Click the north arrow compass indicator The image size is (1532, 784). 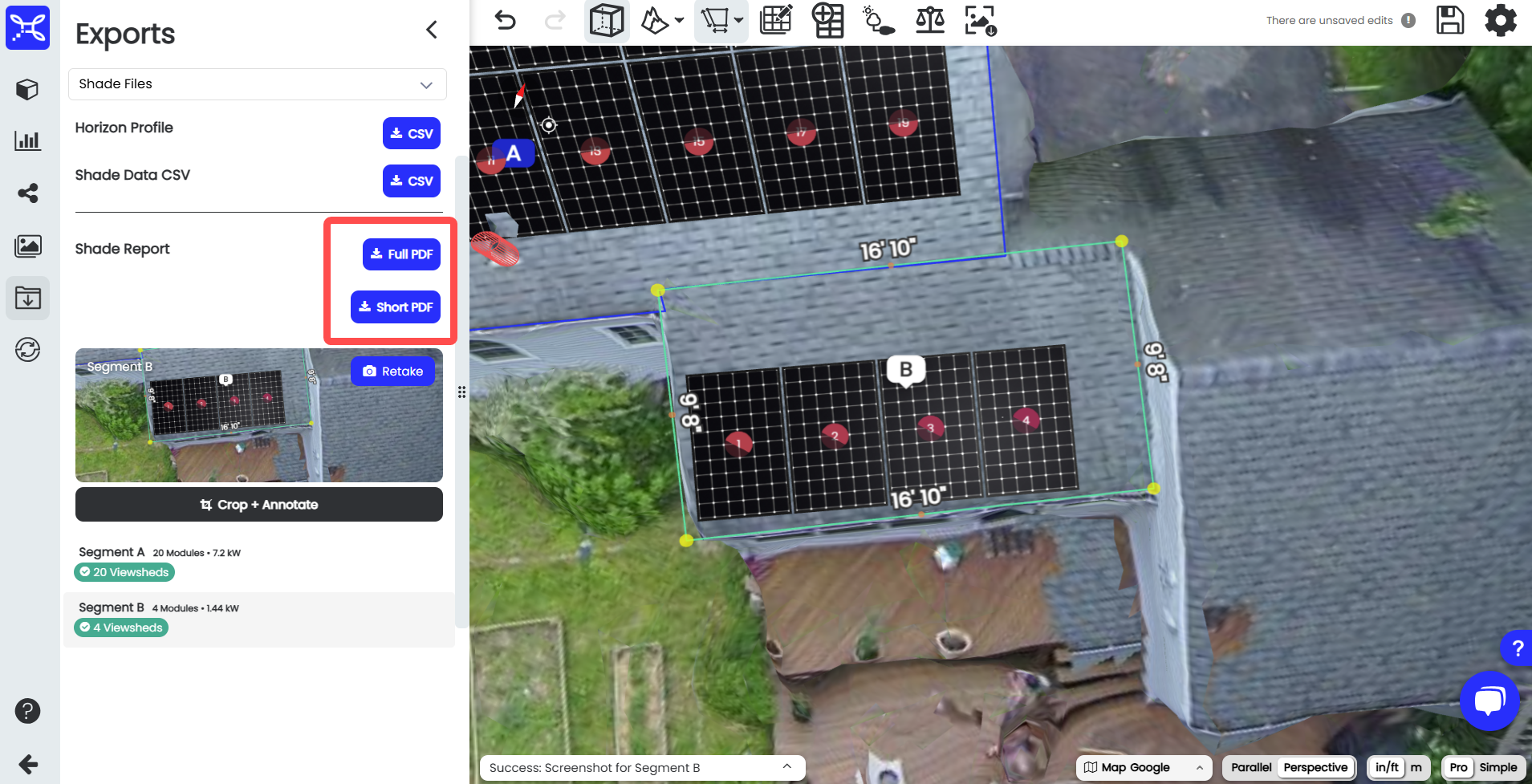(x=519, y=95)
